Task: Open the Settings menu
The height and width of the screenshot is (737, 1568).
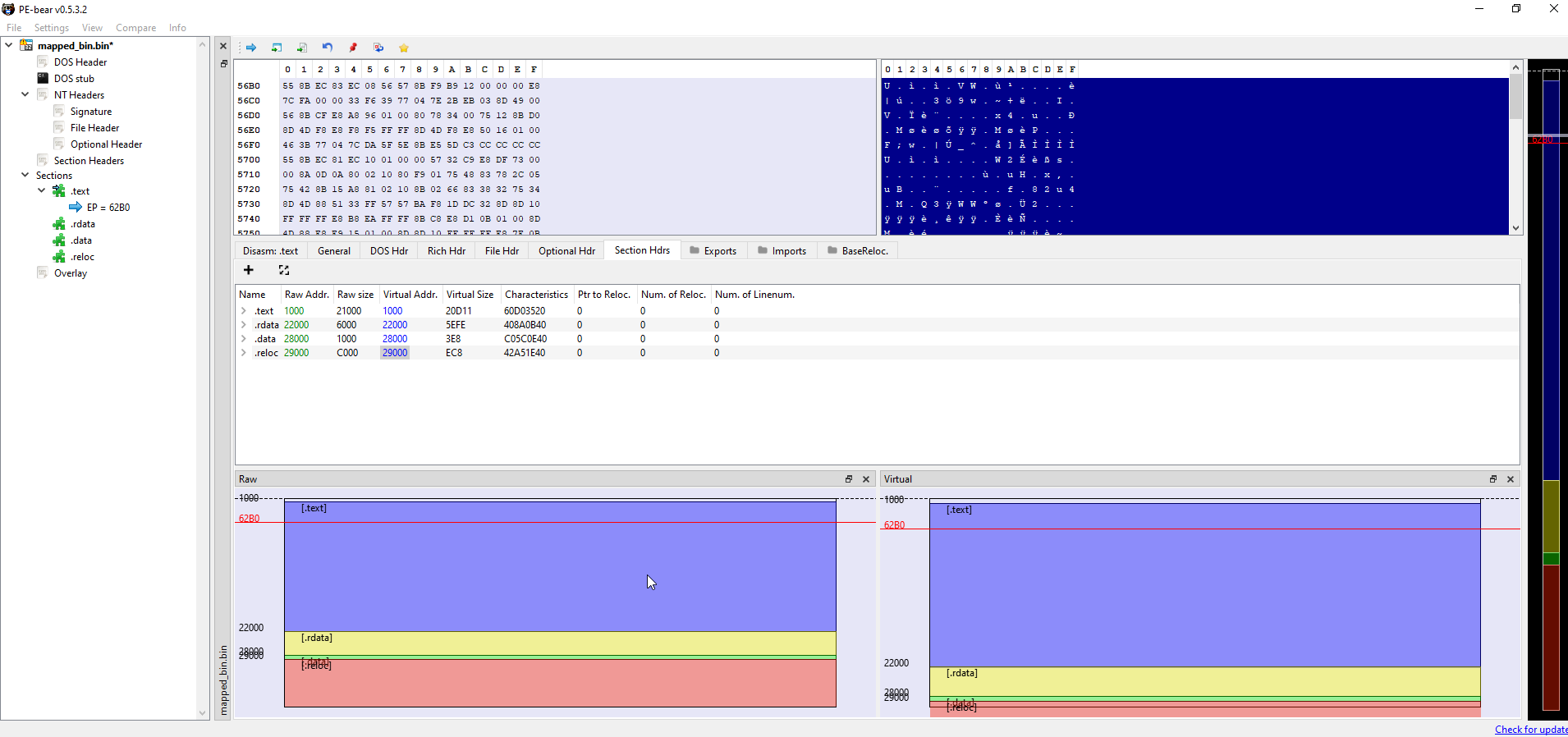Action: 52,27
